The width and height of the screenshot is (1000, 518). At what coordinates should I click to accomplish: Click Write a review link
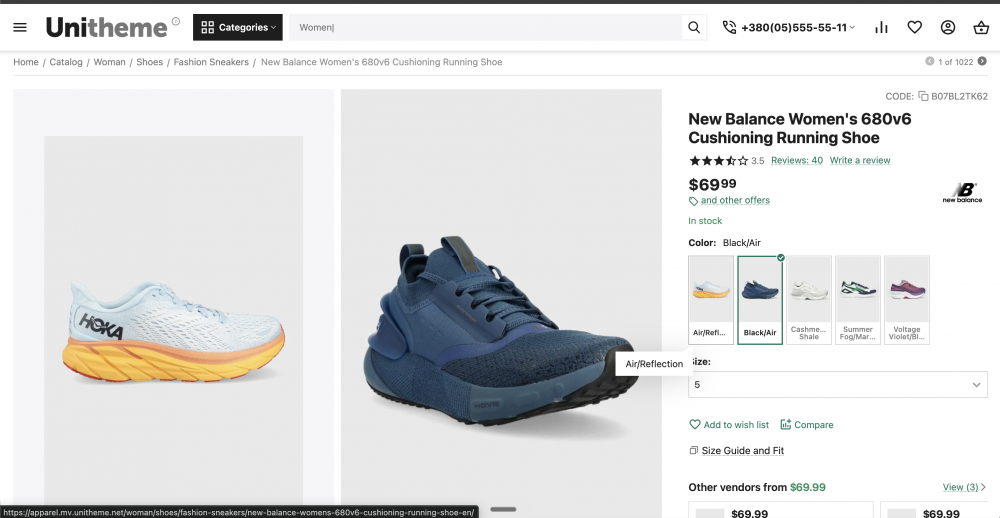point(860,160)
